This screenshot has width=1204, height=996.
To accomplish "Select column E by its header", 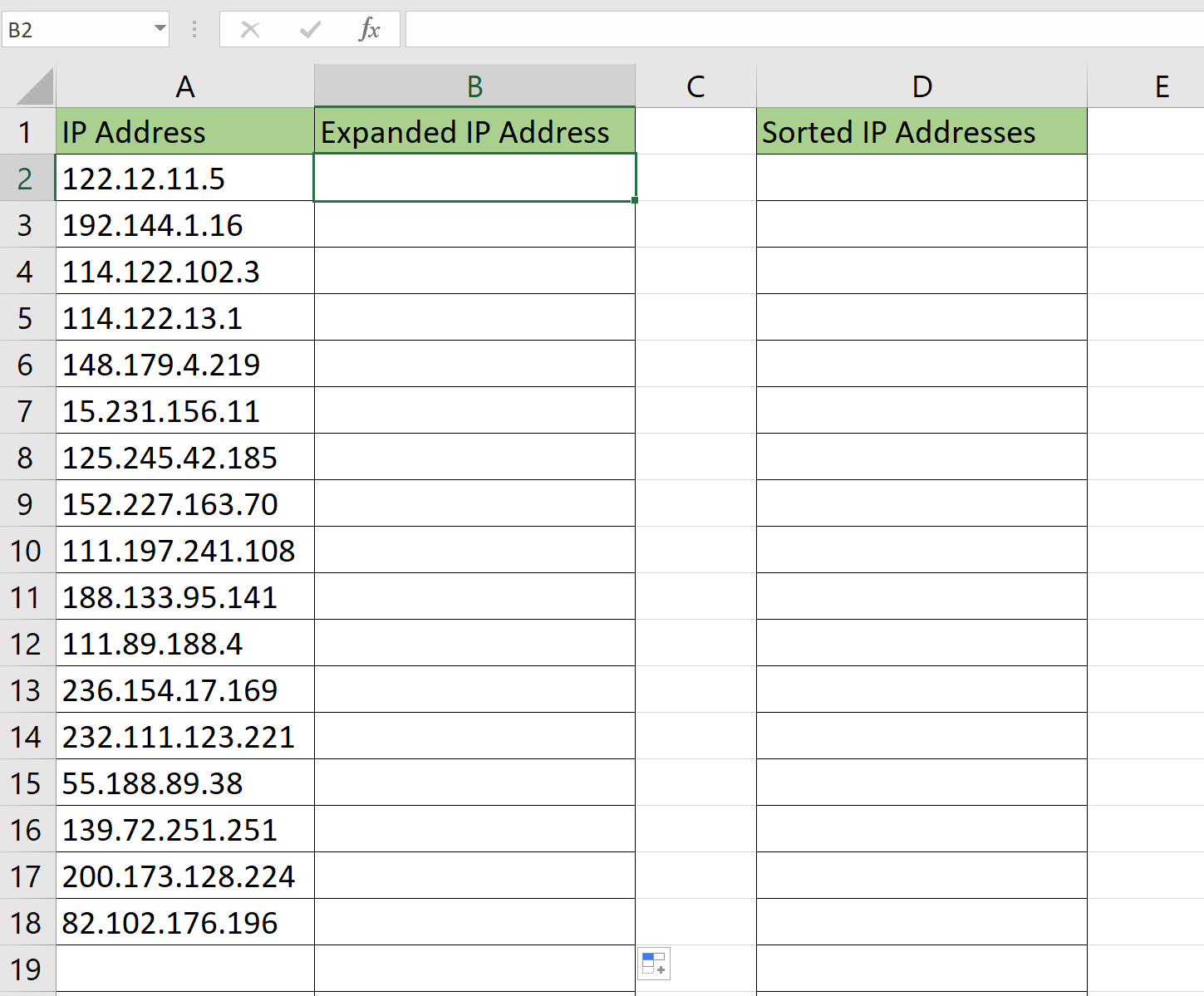I will coord(1161,86).
